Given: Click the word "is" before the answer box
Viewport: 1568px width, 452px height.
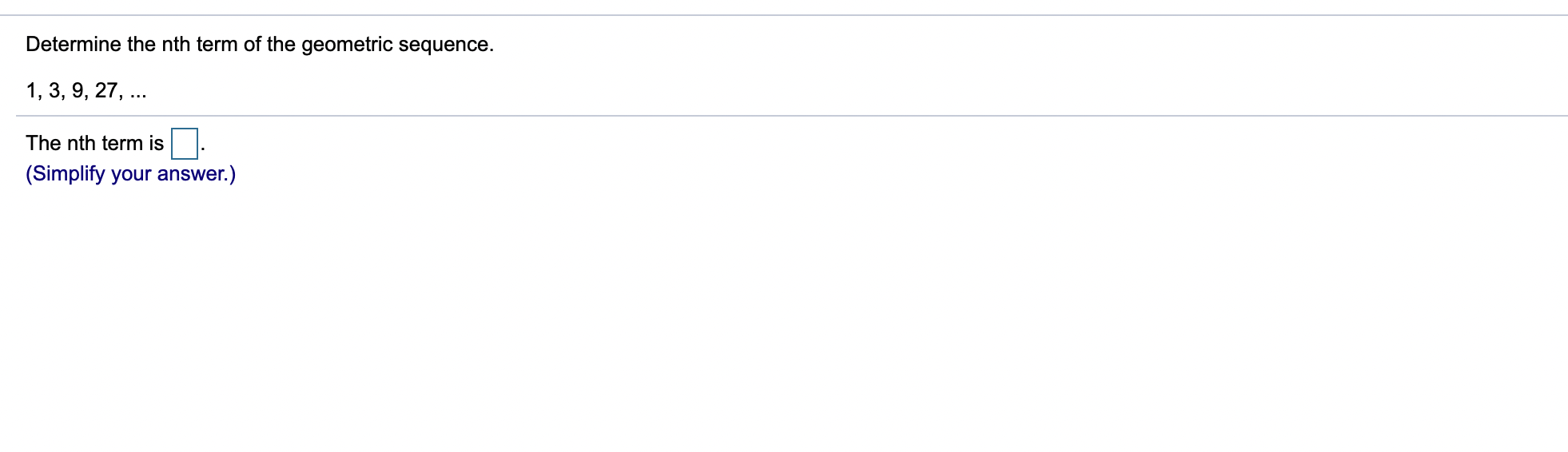Looking at the screenshot, I should (x=156, y=144).
